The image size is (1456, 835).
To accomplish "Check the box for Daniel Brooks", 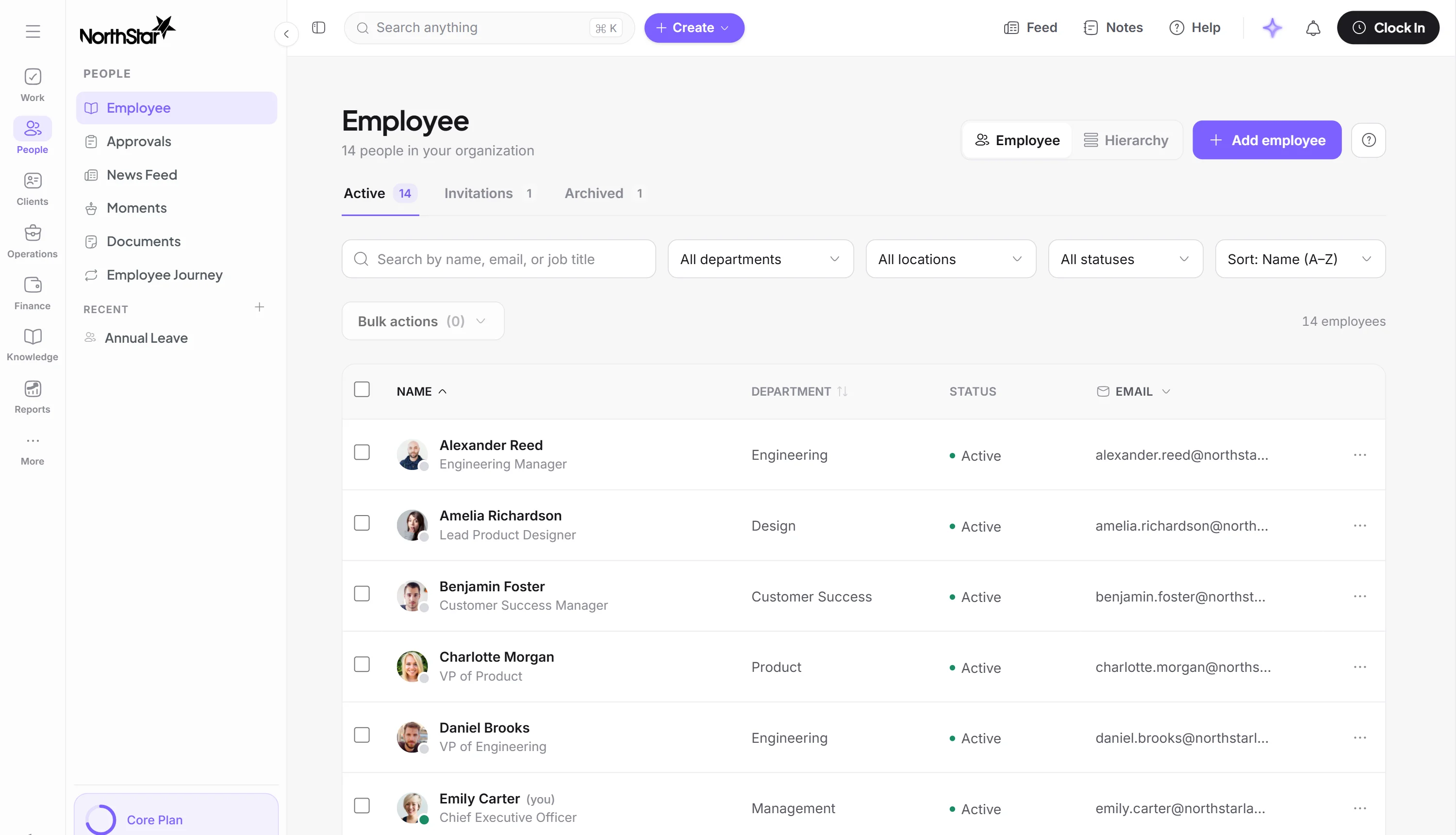I will tap(362, 735).
